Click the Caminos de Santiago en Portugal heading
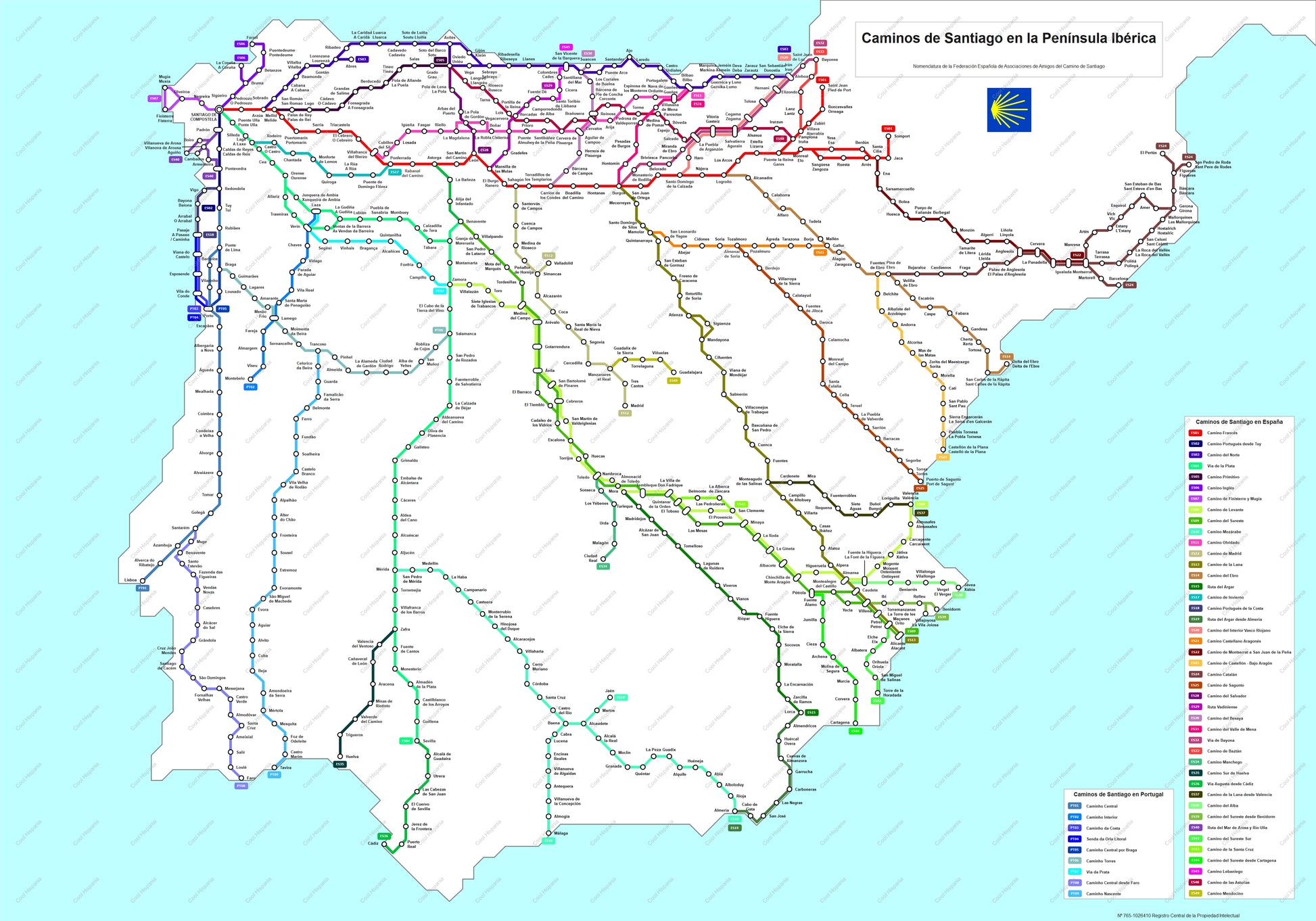 (x=1118, y=795)
